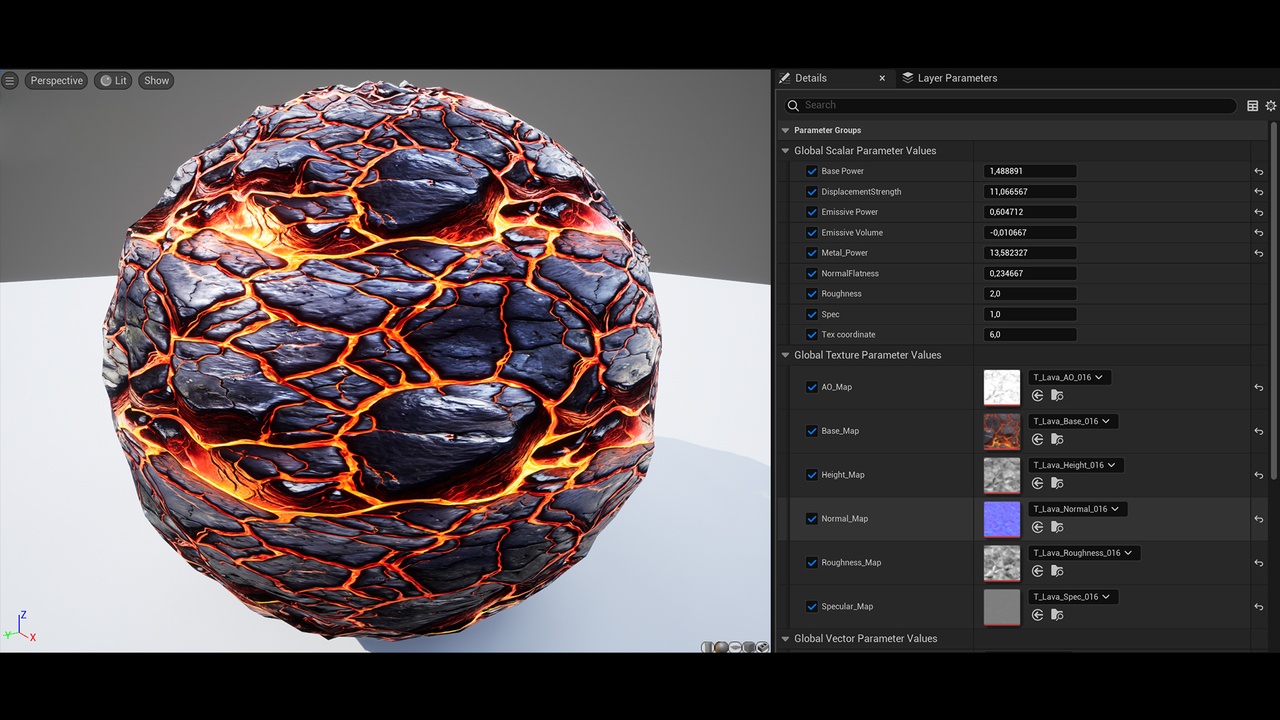Collapse Global Vector Parameter Values section

point(786,639)
